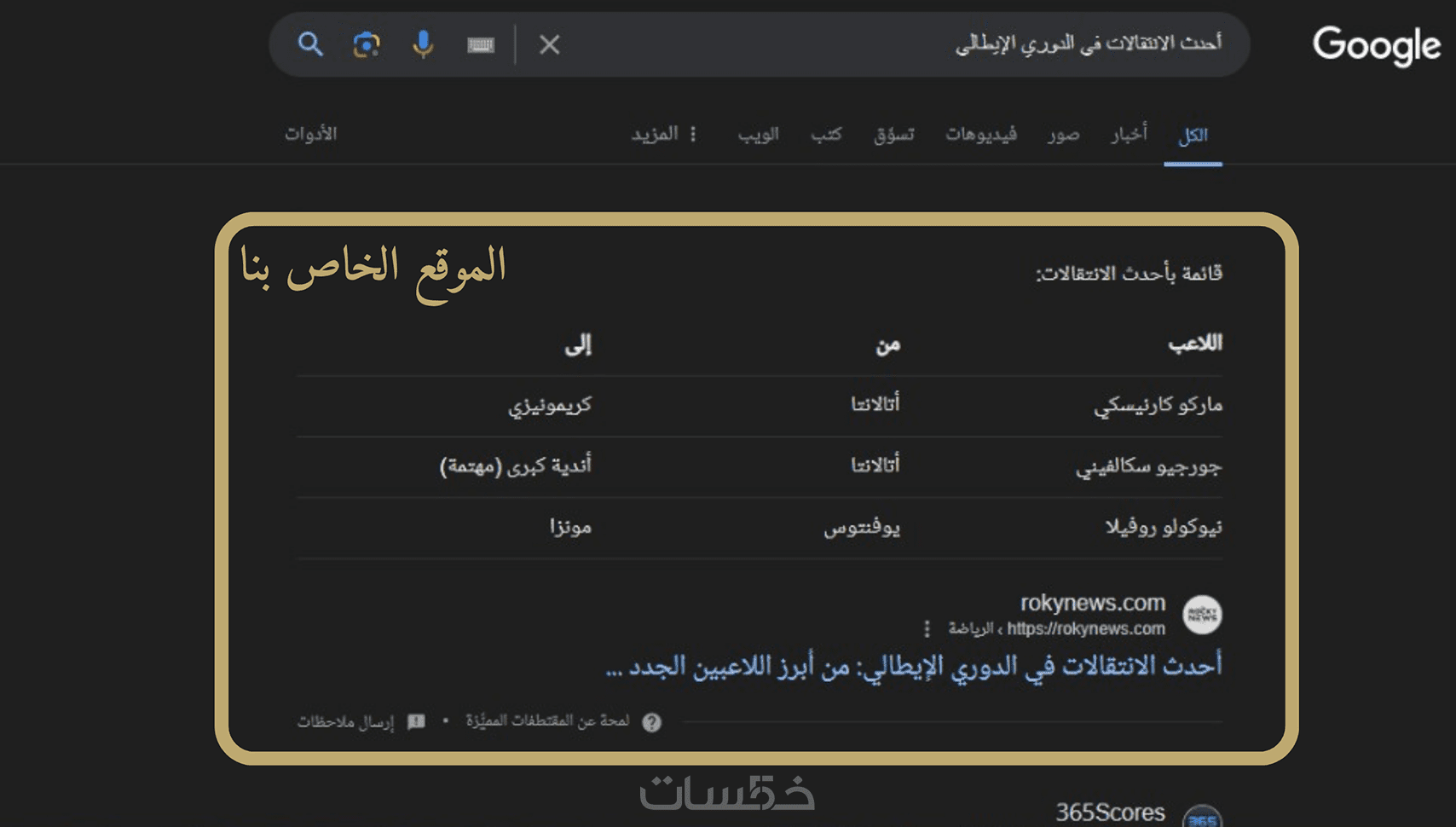This screenshot has width=1456, height=827.
Task: Click the rokynews.com site favicon
Action: pos(1202,615)
